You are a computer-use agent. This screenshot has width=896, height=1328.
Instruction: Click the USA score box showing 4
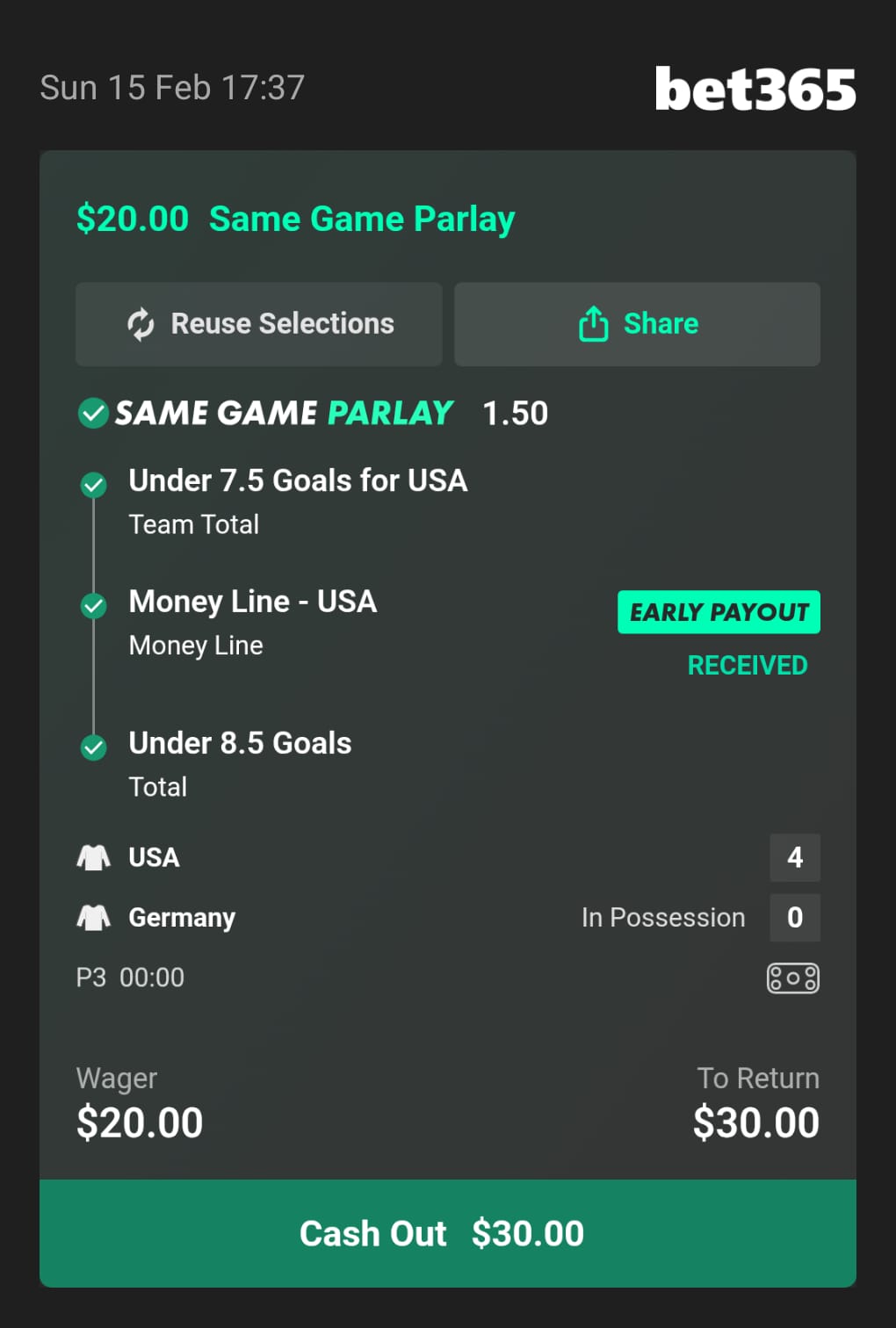click(795, 857)
